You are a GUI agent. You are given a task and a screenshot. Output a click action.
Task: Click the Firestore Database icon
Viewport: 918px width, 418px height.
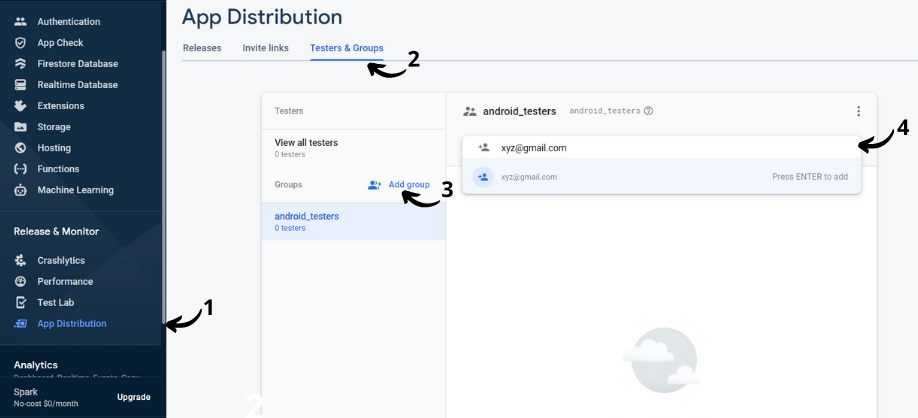click(20, 64)
